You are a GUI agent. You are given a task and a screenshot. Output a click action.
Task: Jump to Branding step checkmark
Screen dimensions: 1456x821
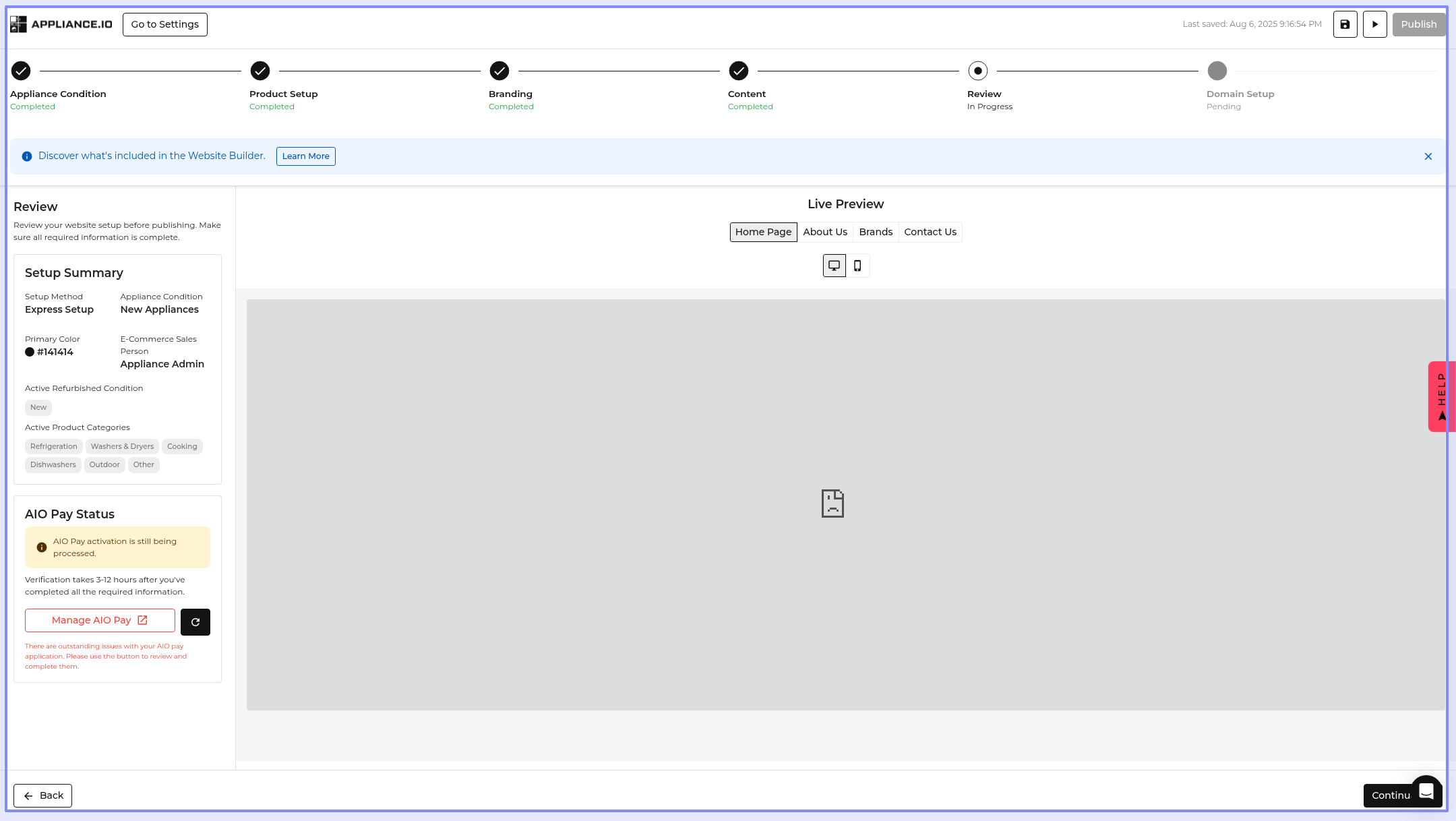tap(499, 71)
